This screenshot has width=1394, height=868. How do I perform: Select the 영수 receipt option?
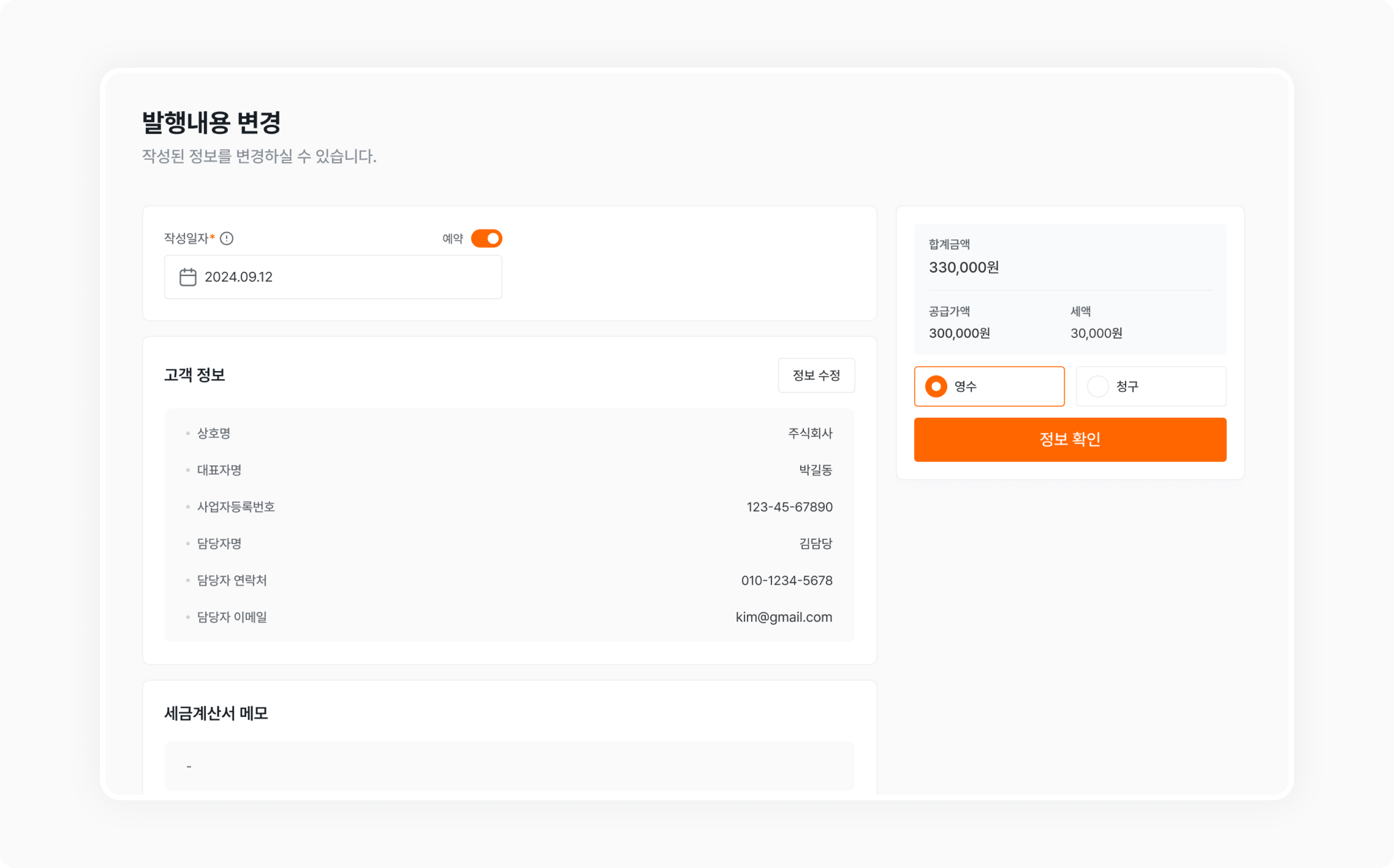point(989,386)
